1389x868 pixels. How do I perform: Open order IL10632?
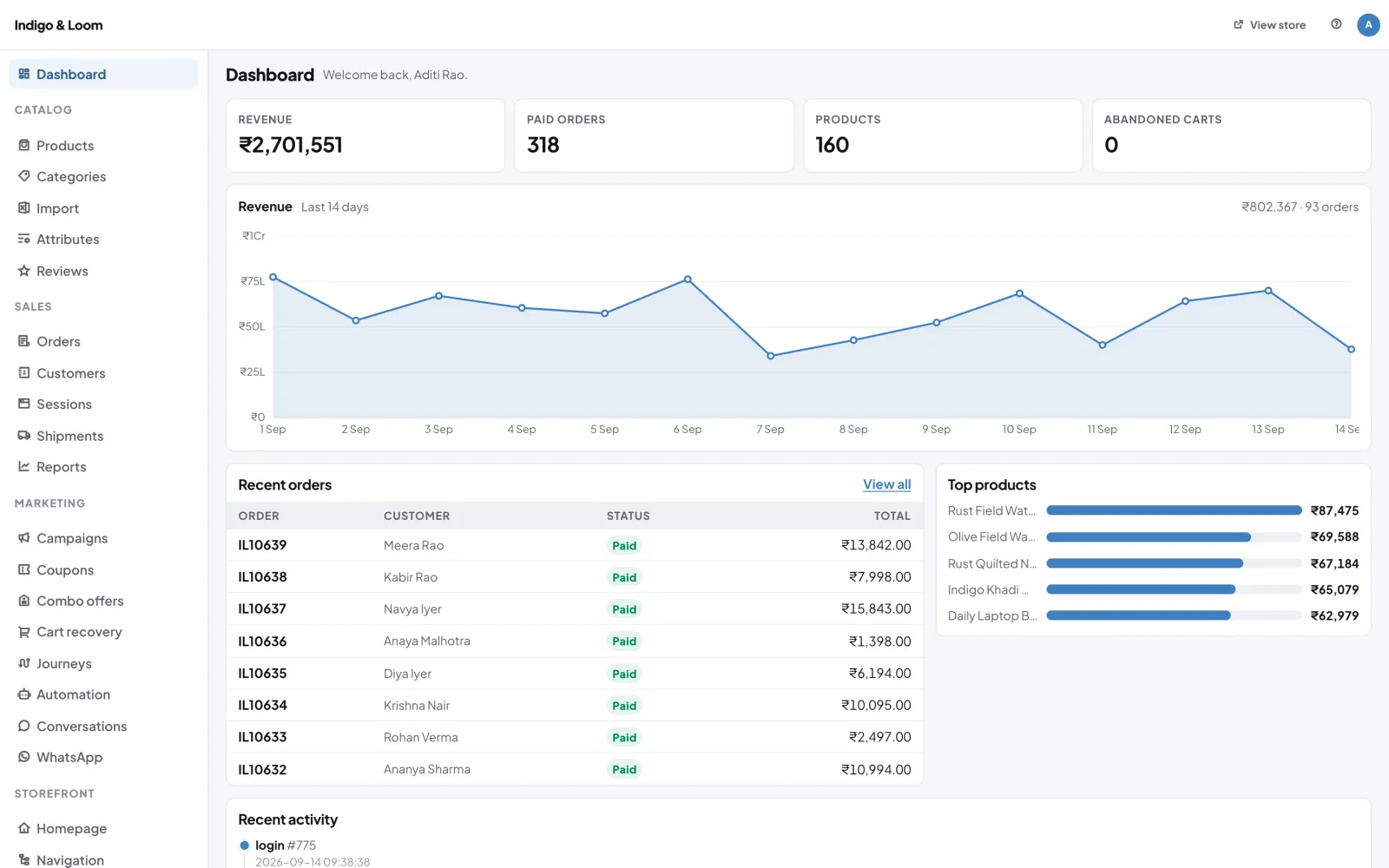tap(262, 769)
